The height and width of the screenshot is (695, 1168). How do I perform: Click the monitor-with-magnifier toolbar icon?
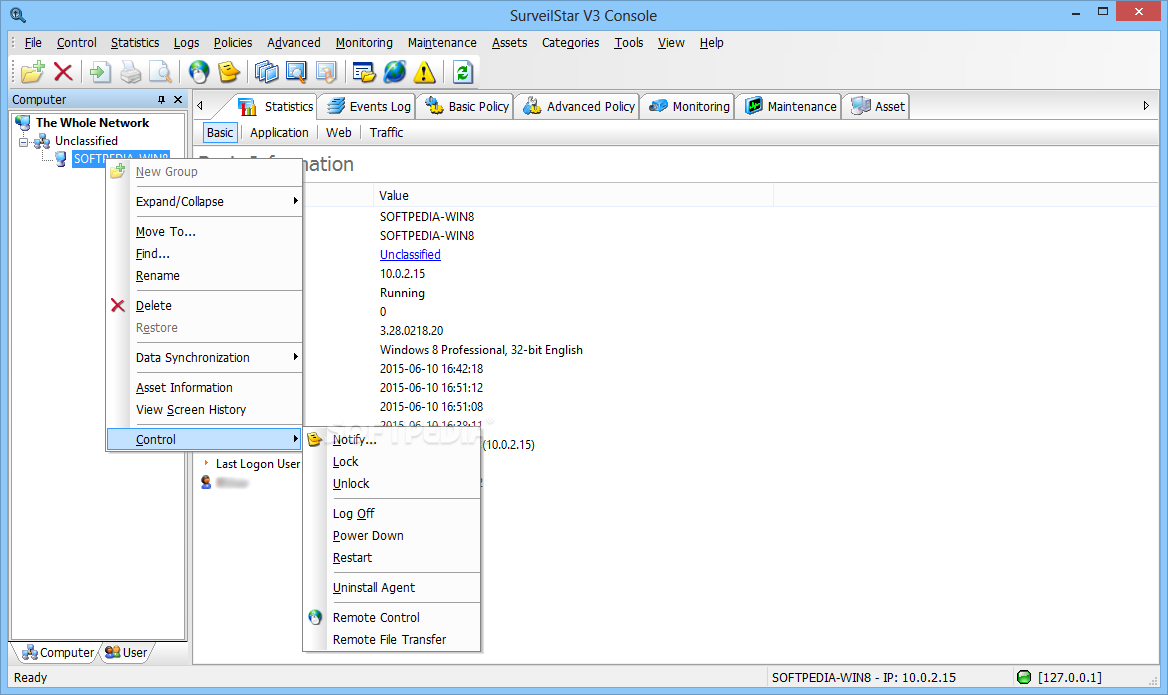point(296,72)
